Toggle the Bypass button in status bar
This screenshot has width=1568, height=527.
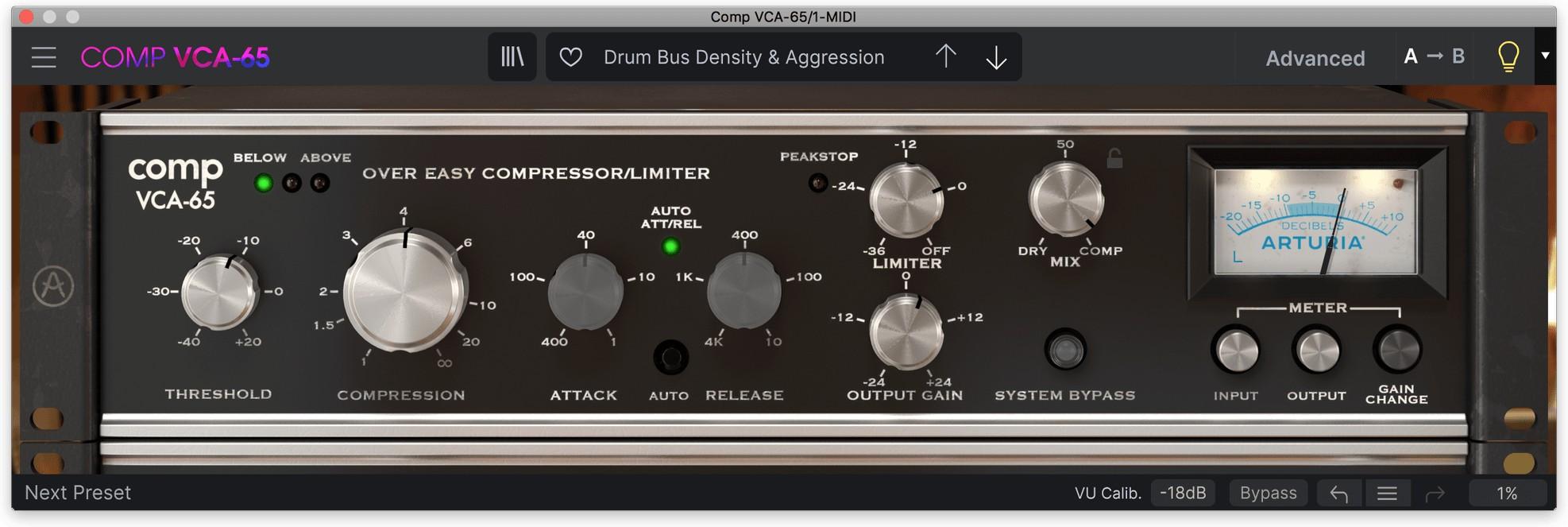click(1269, 494)
